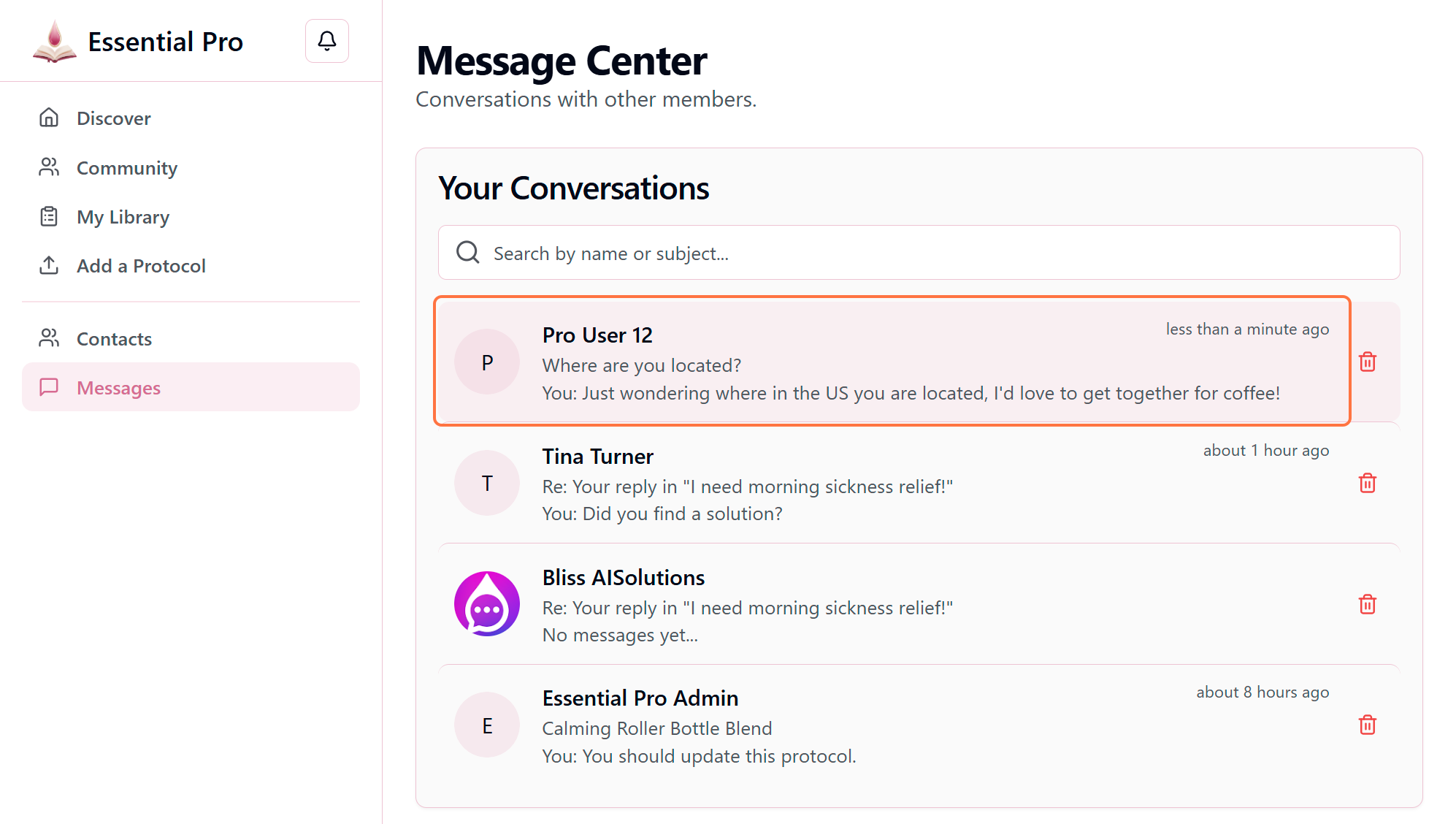Open the notifications bell
This screenshot has height=824, width=1456.
tap(326, 41)
